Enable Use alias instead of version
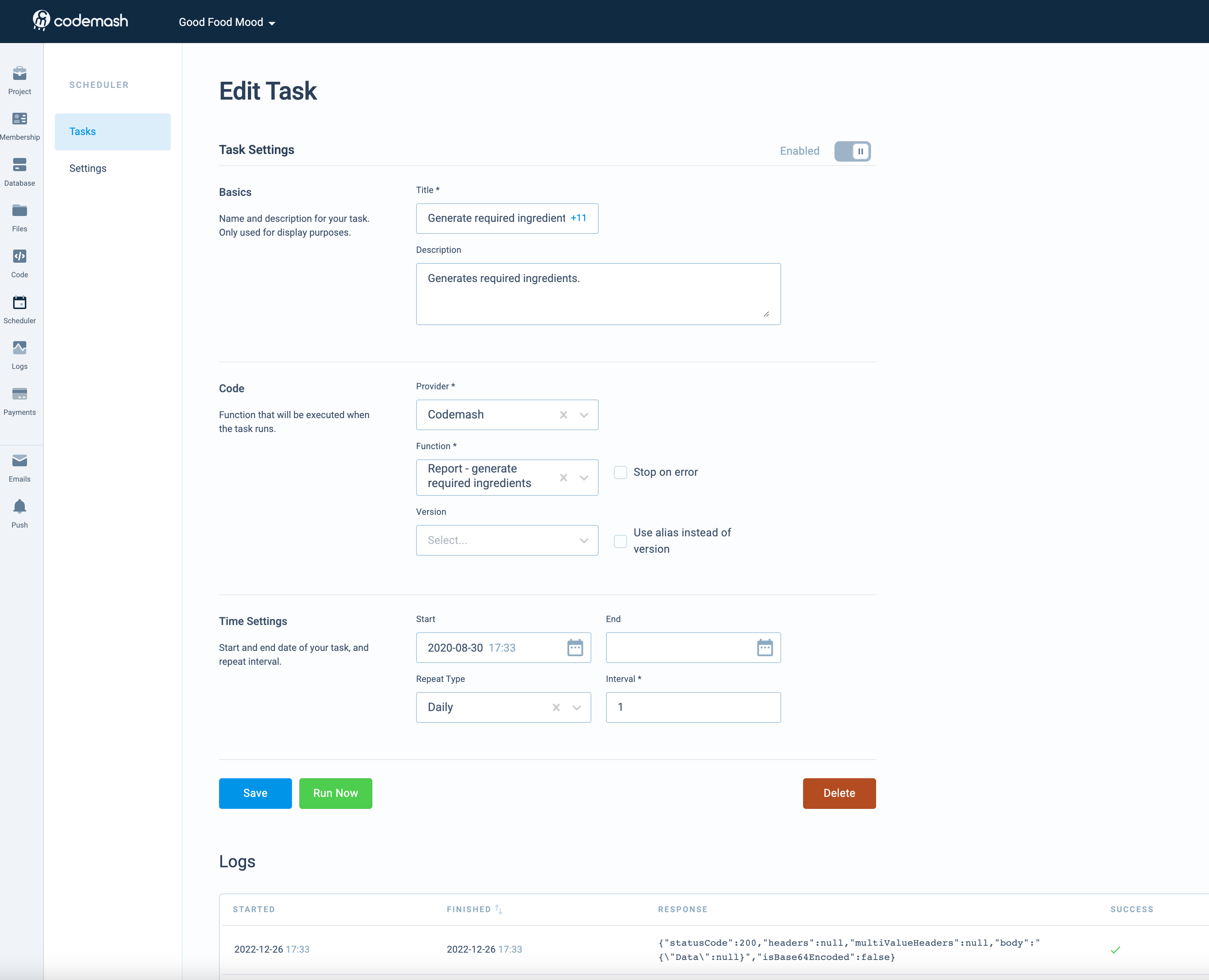The width and height of the screenshot is (1209, 980). coord(621,541)
